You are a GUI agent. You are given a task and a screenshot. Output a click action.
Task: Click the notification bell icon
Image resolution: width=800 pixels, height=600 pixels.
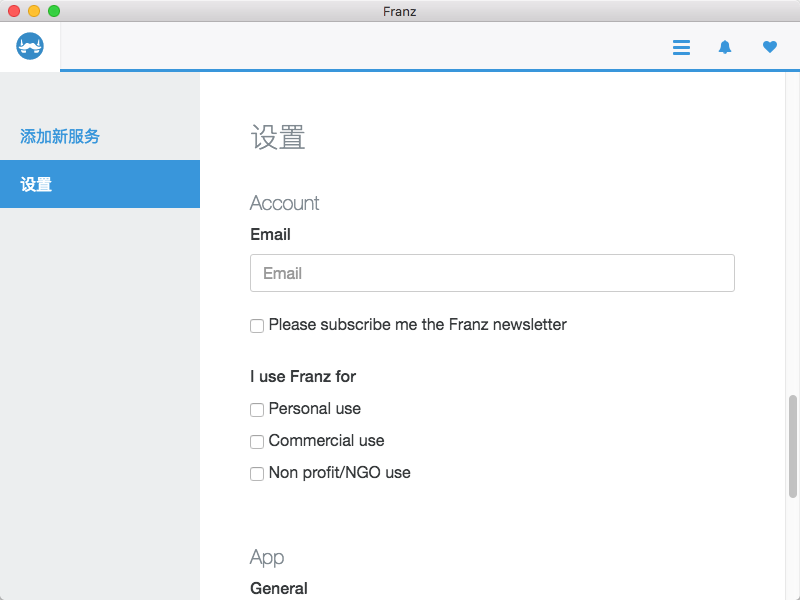click(725, 47)
